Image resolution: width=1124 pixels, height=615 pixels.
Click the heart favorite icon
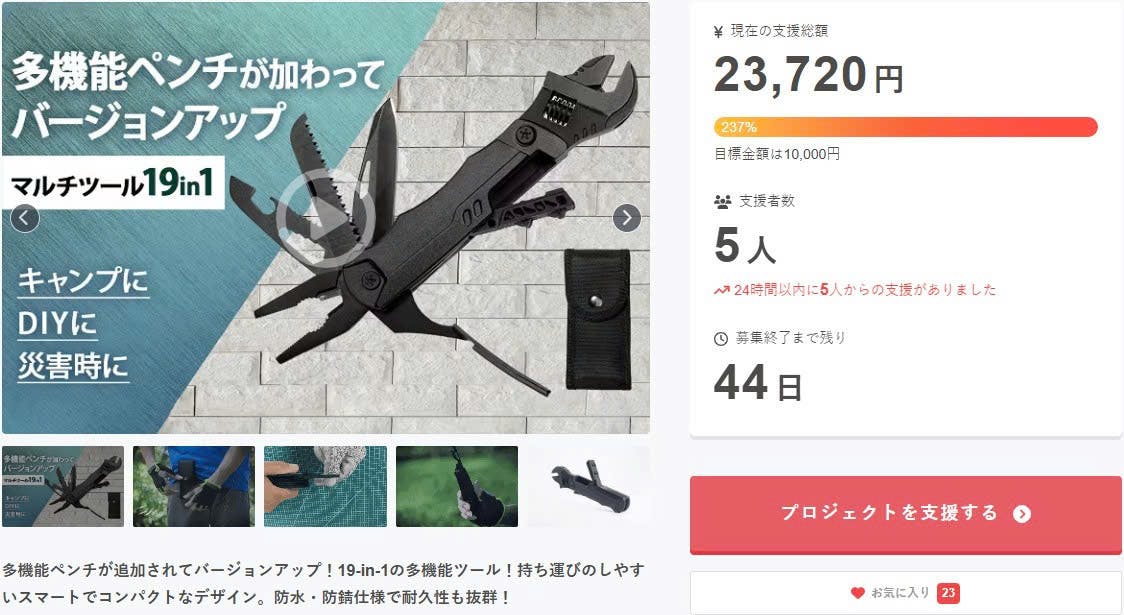pos(857,593)
